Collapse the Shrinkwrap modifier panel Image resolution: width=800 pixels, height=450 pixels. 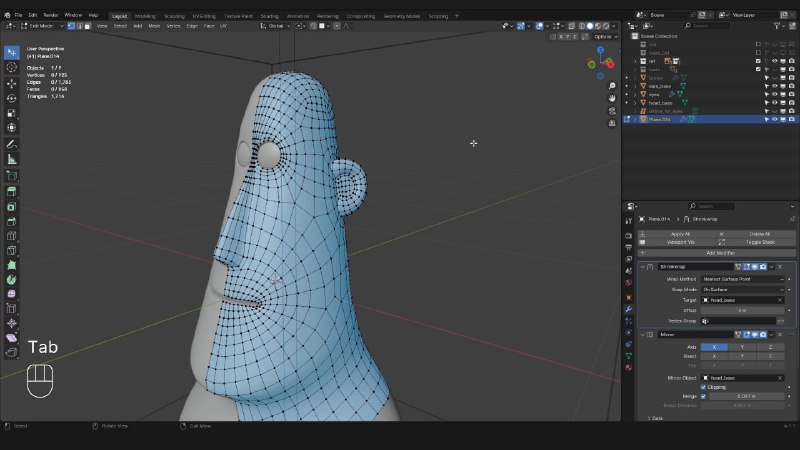642,267
